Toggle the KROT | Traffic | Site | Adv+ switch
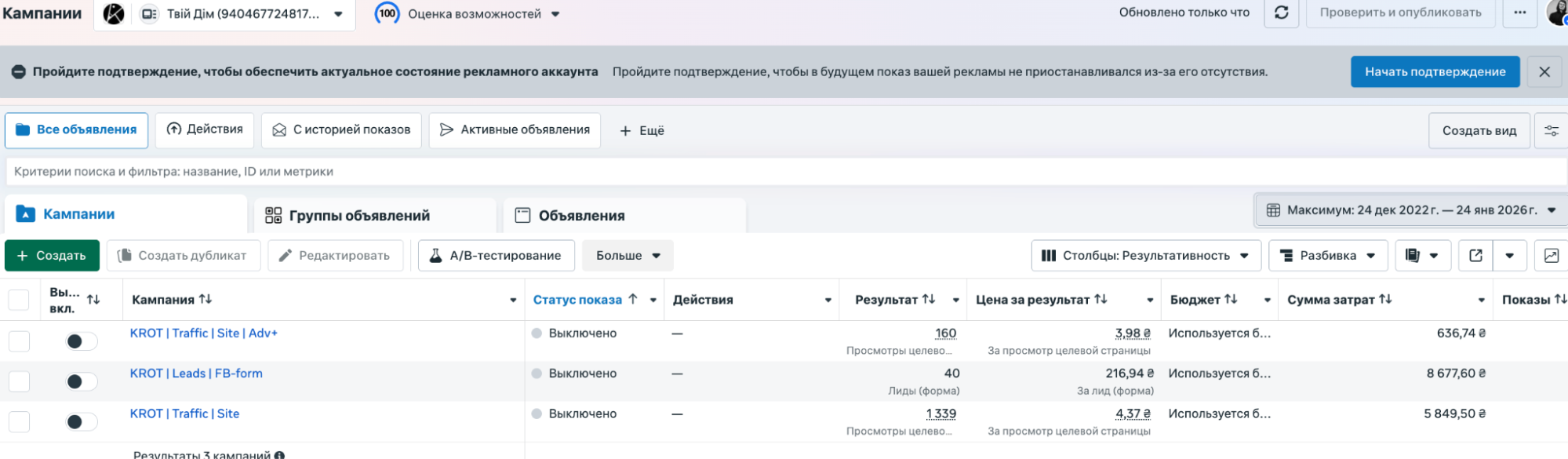Image resolution: width=1568 pixels, height=459 pixels. [81, 341]
